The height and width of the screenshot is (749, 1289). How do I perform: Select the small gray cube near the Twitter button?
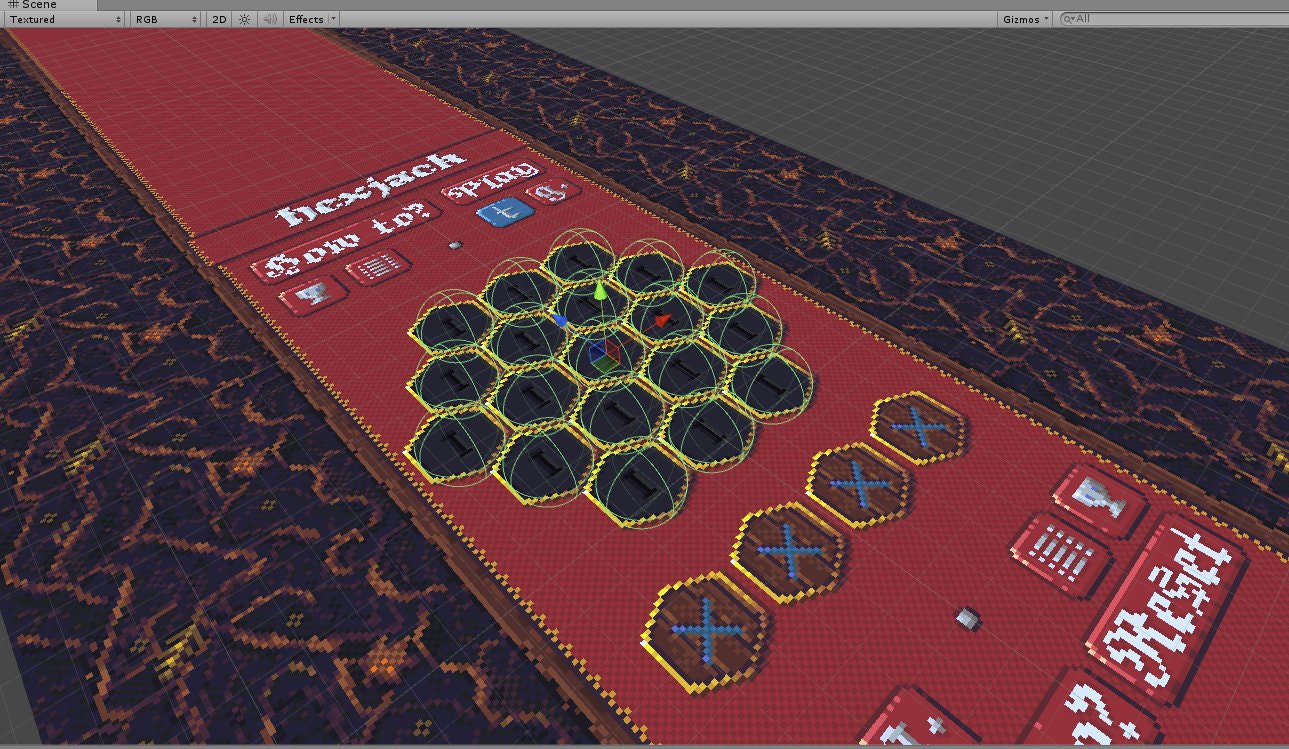(x=454, y=244)
